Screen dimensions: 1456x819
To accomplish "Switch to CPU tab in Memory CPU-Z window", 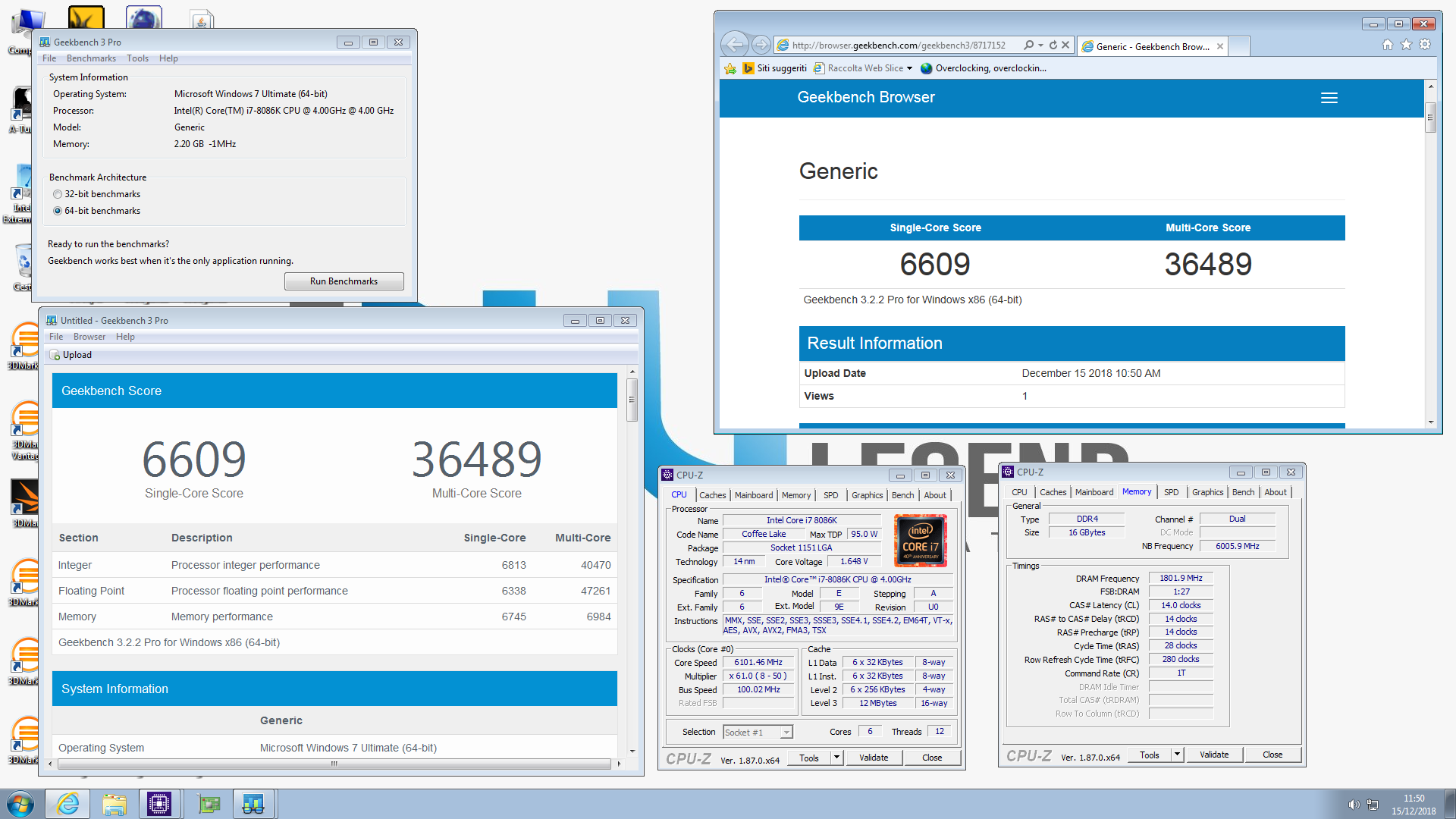I will tap(1019, 492).
